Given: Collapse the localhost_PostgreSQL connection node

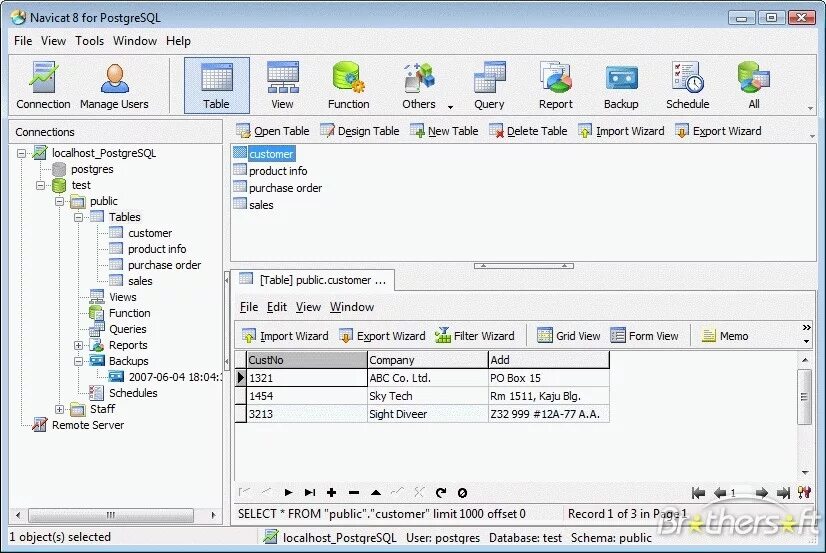Looking at the screenshot, I should tap(22, 153).
